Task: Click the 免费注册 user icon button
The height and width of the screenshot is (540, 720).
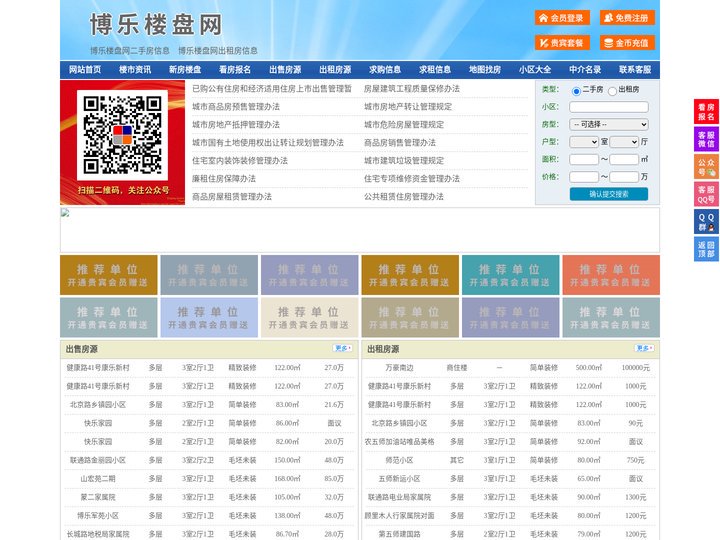Action: (x=627, y=18)
